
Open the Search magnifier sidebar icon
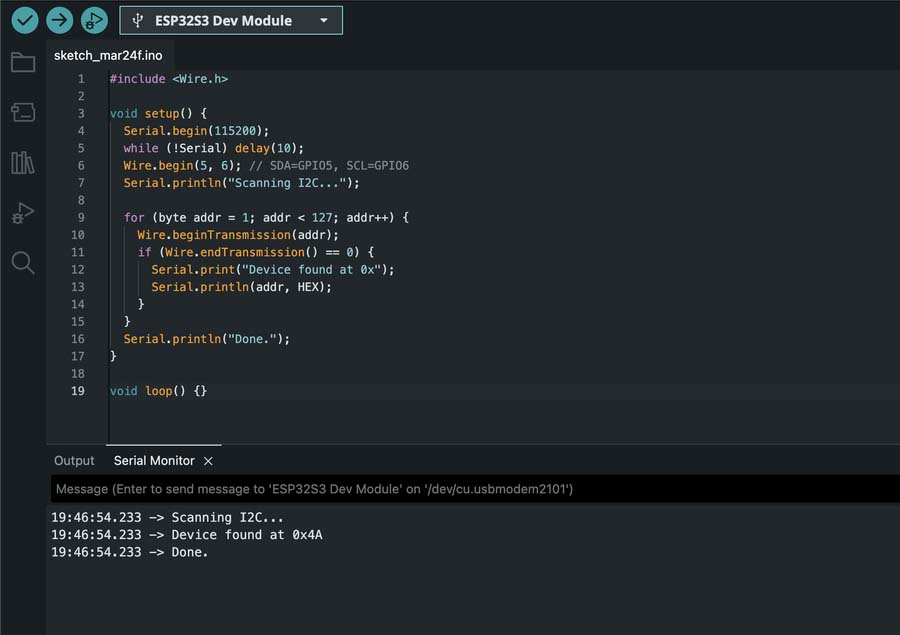click(x=23, y=263)
